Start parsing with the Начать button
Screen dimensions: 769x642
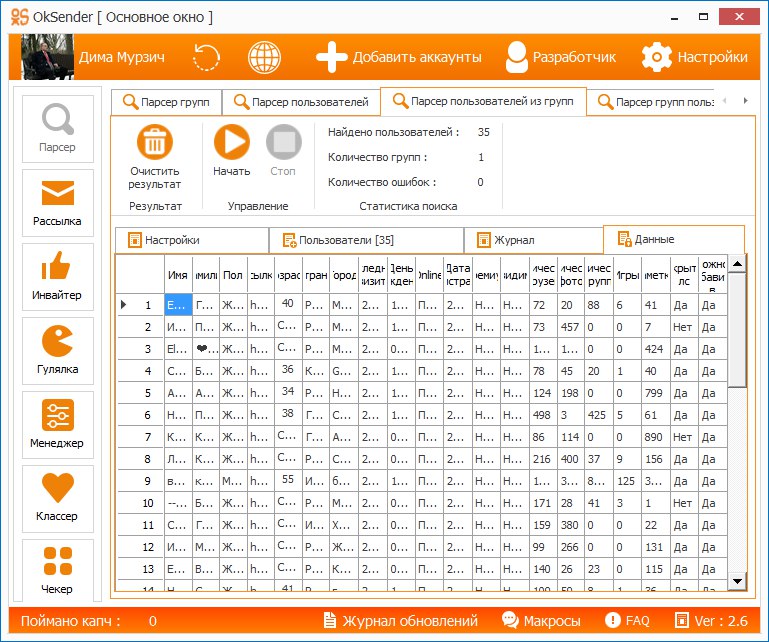231,151
